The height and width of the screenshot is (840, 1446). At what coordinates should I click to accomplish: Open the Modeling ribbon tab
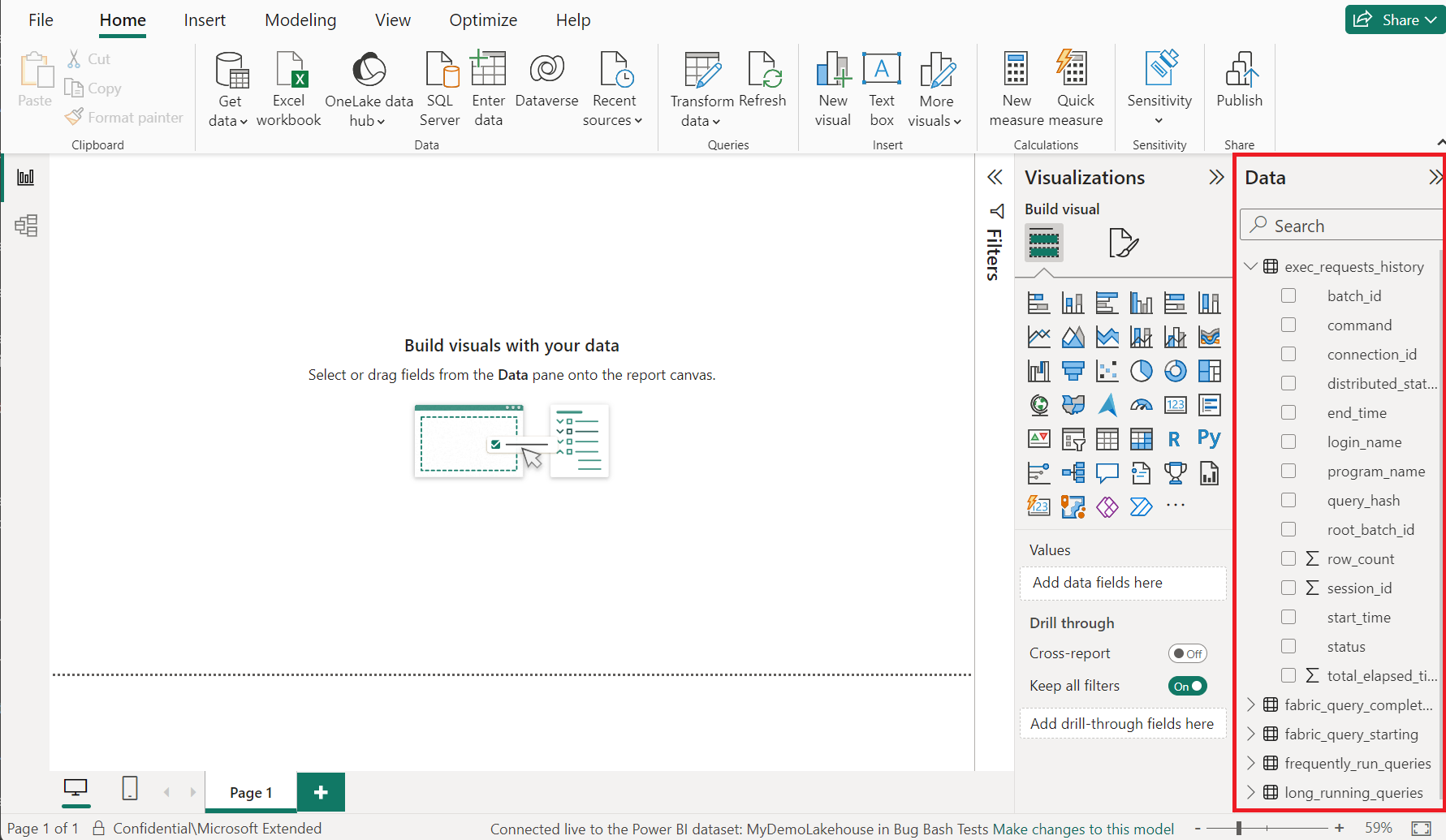tap(300, 20)
